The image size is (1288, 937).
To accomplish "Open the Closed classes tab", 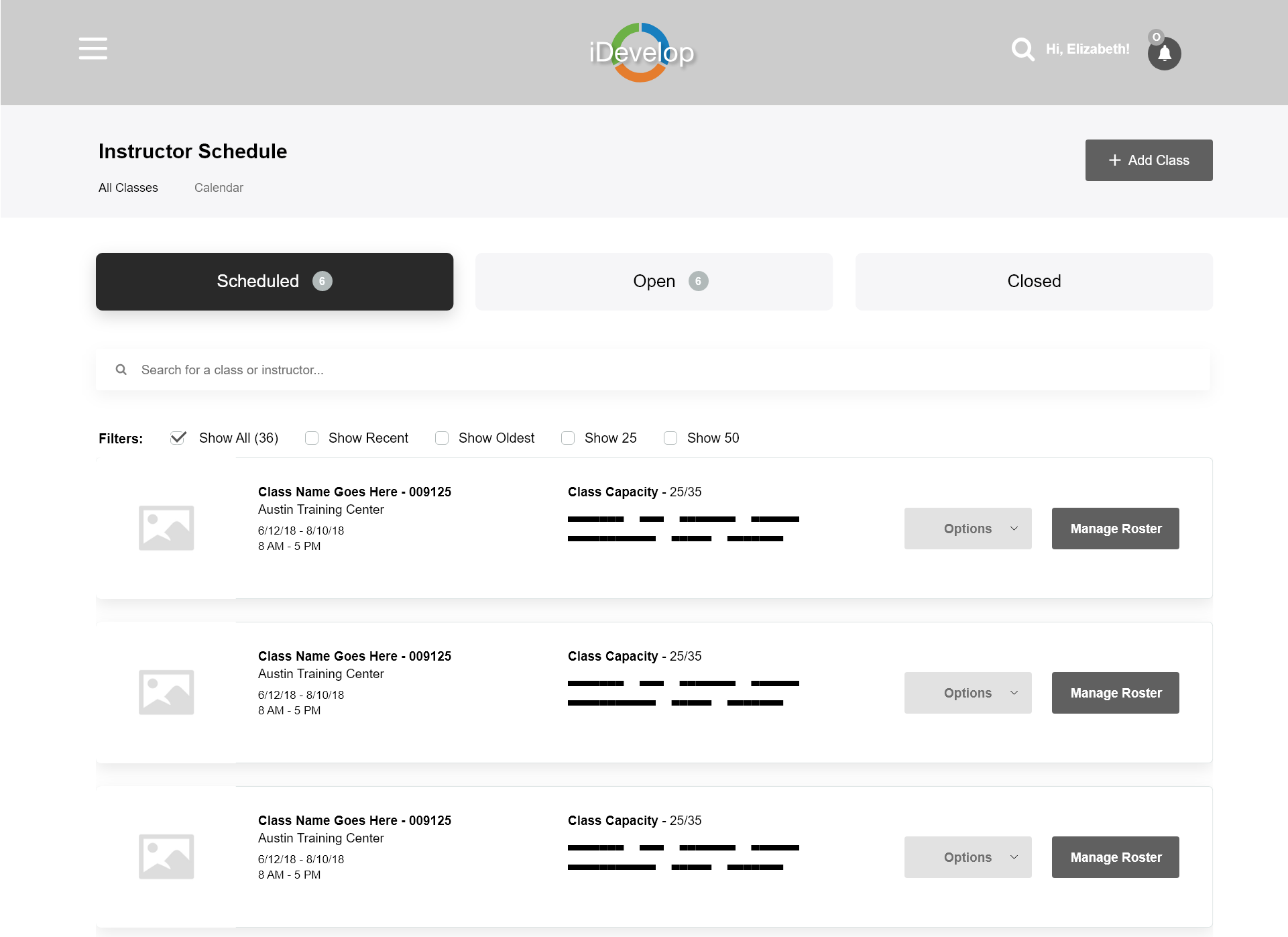I will point(1033,281).
